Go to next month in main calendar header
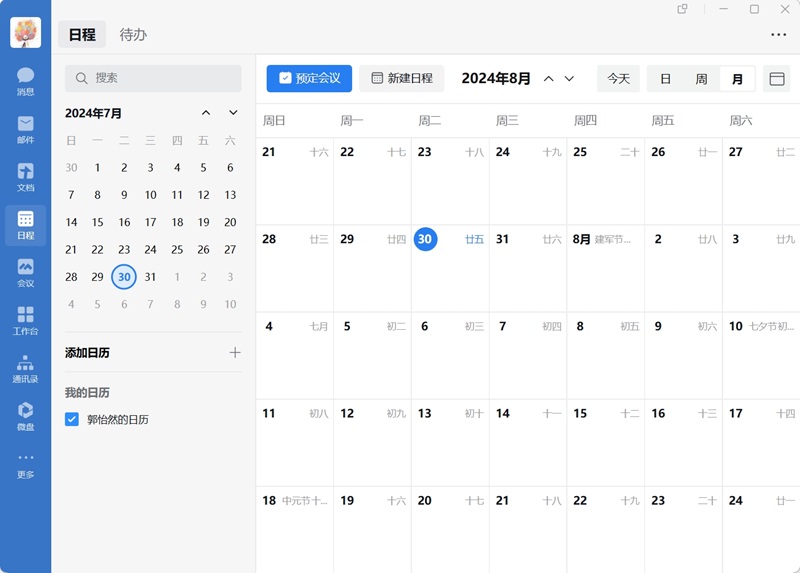Image resolution: width=800 pixels, height=573 pixels. [570, 79]
